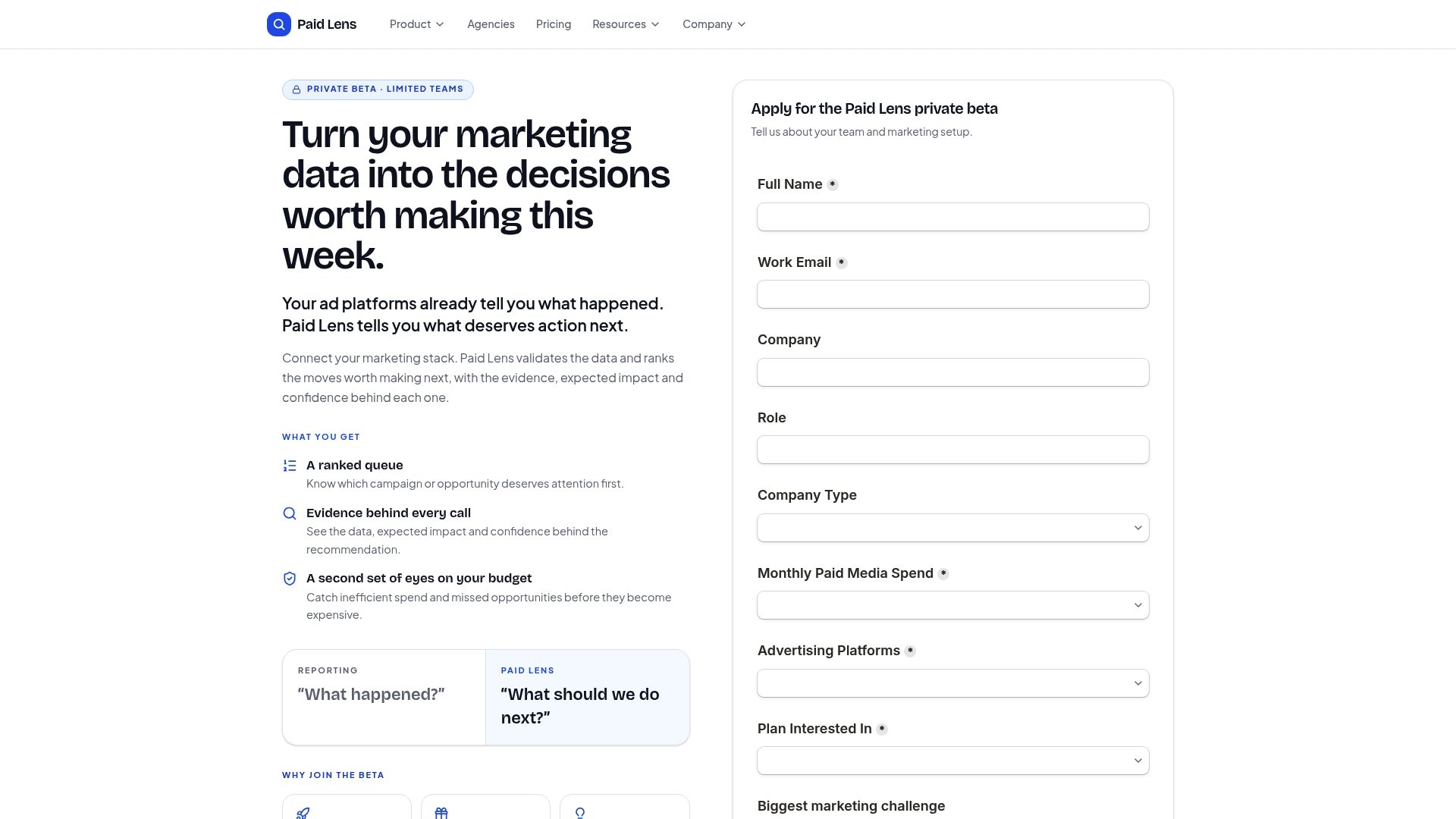
Task: Open the Company Type dropdown
Action: click(x=953, y=528)
